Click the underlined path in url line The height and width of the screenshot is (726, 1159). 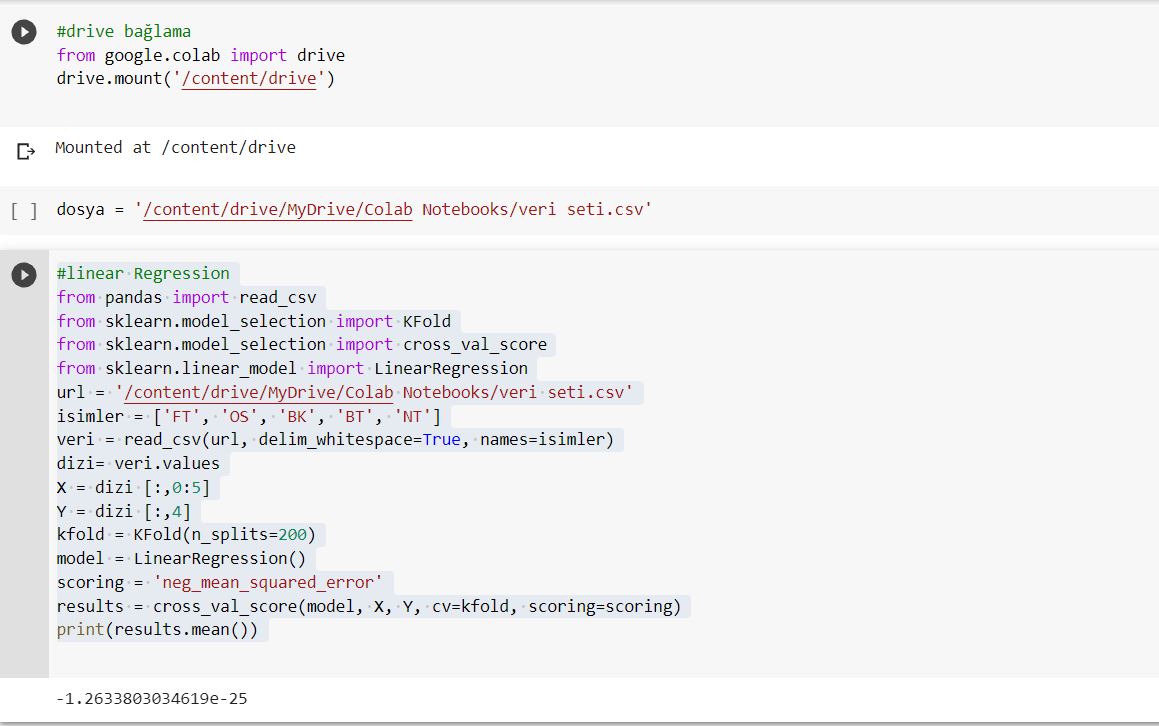pos(259,393)
